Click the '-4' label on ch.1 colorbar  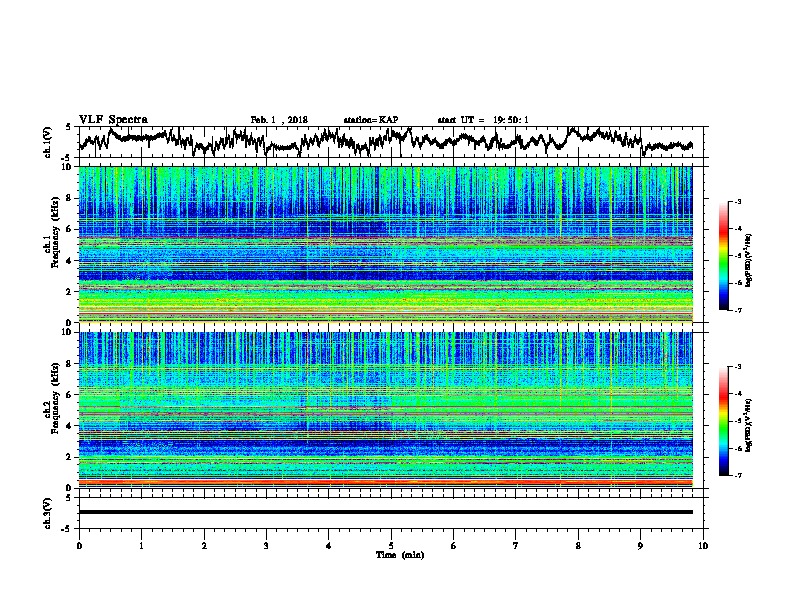(737, 229)
